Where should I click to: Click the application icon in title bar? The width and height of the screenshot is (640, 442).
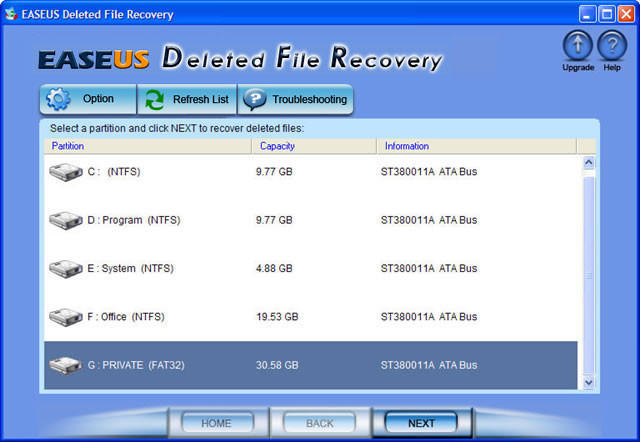click(11, 14)
